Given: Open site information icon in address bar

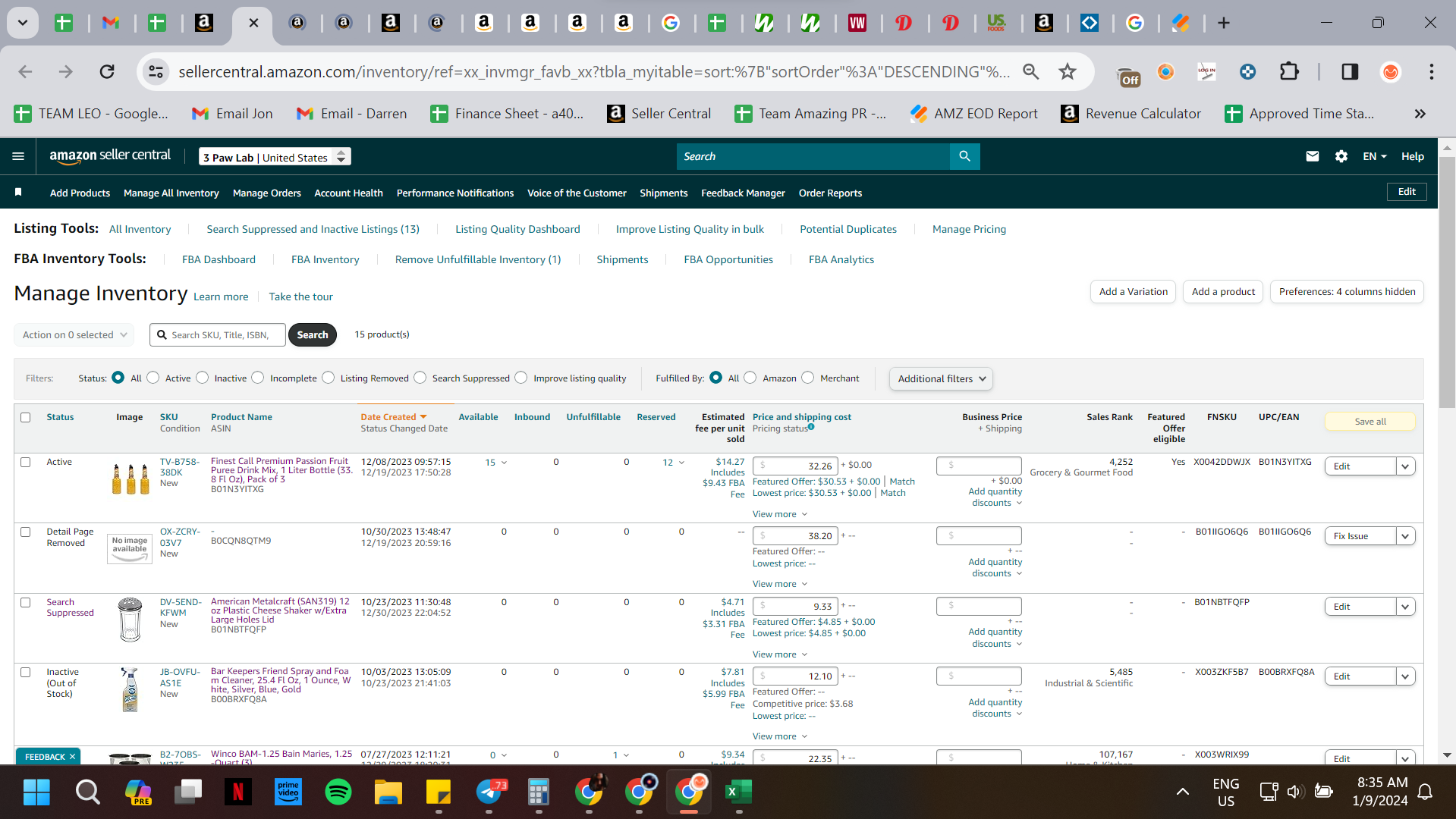Looking at the screenshot, I should tap(156, 71).
